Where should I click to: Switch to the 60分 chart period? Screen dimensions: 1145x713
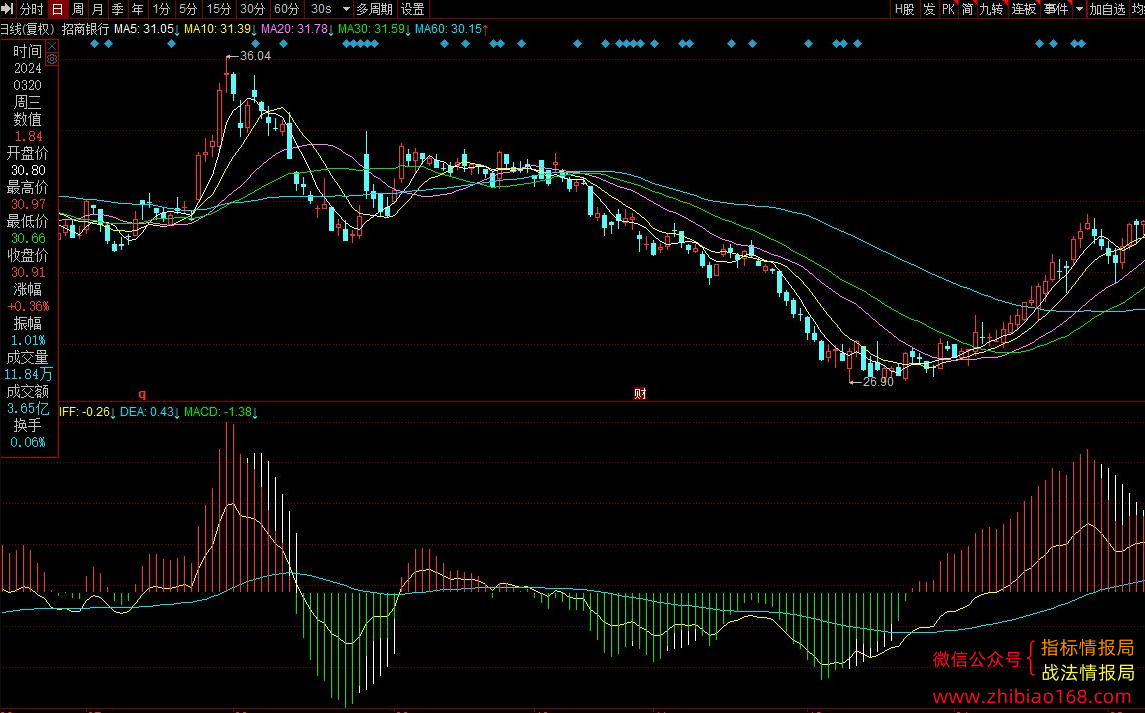click(286, 9)
